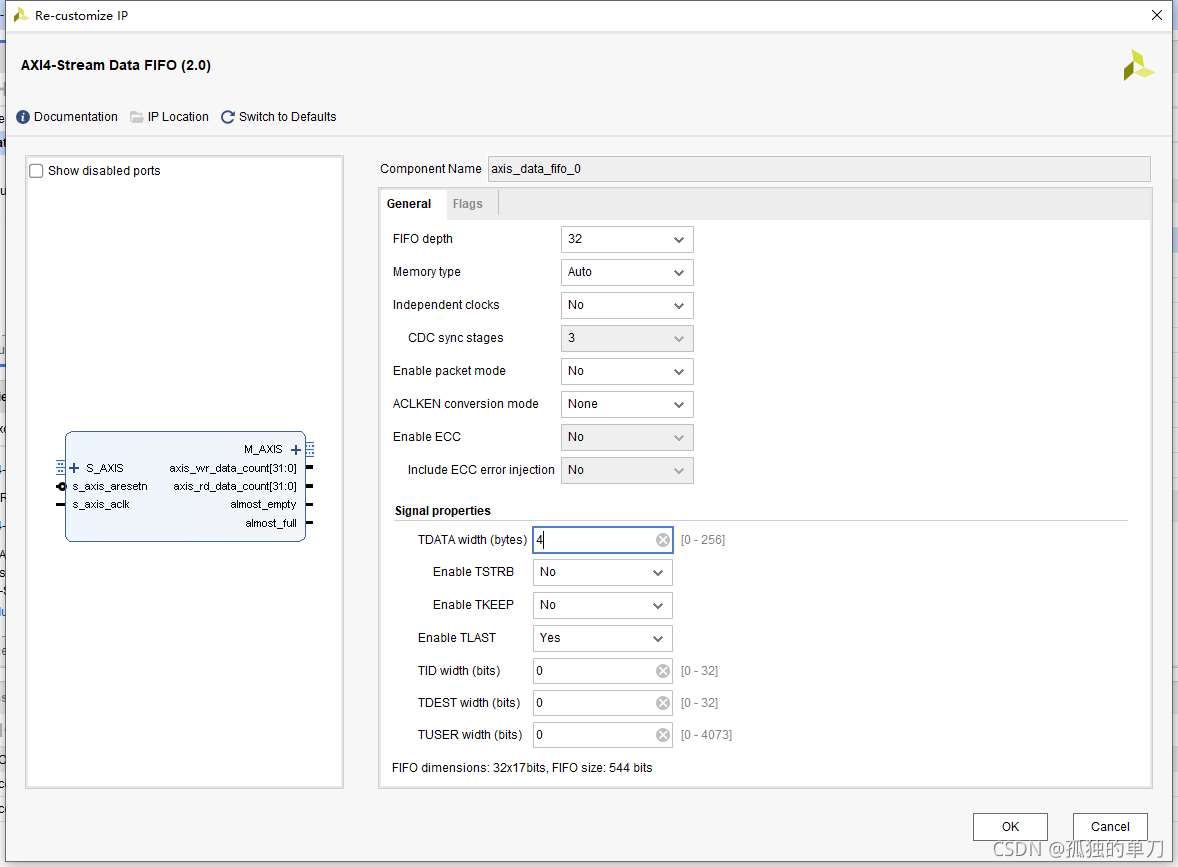Clear the TUSER width field value

tap(663, 735)
